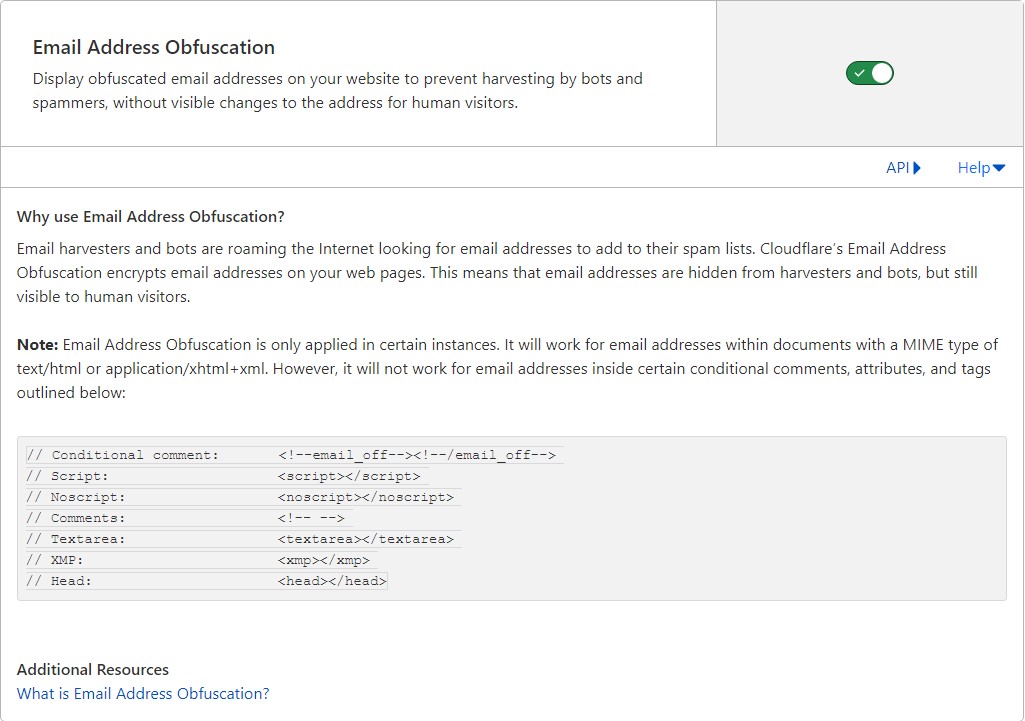Image resolution: width=1025 pixels, height=721 pixels.
Task: Collapse the Help section
Action: pos(981,168)
